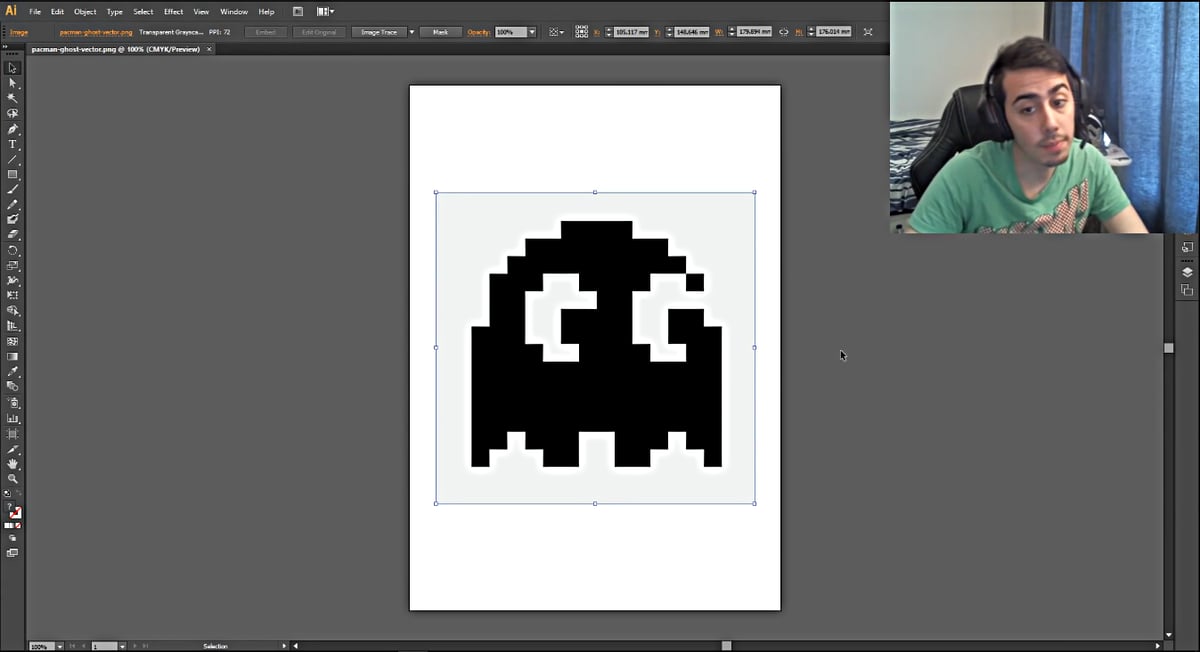Open the zoom level dropdown in status bar
Screen dimensions: 1200x652
coord(60,646)
